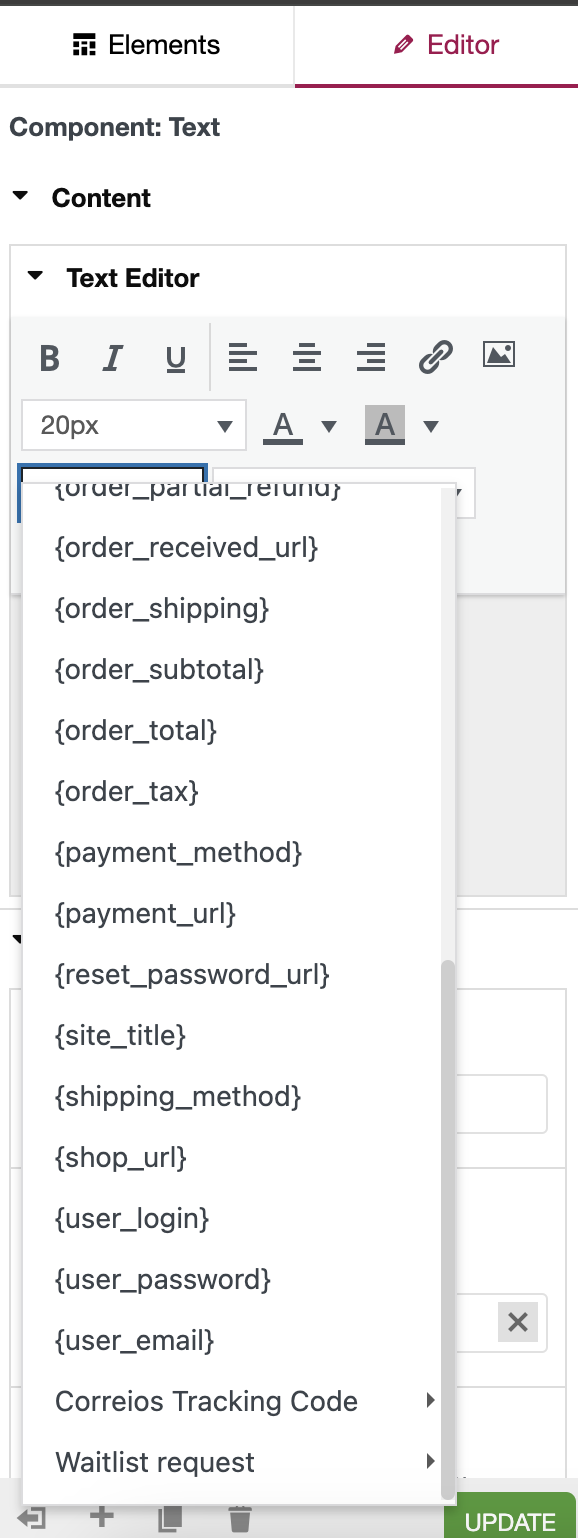Toggle italic text style
The height and width of the screenshot is (1538, 578).
pos(113,357)
